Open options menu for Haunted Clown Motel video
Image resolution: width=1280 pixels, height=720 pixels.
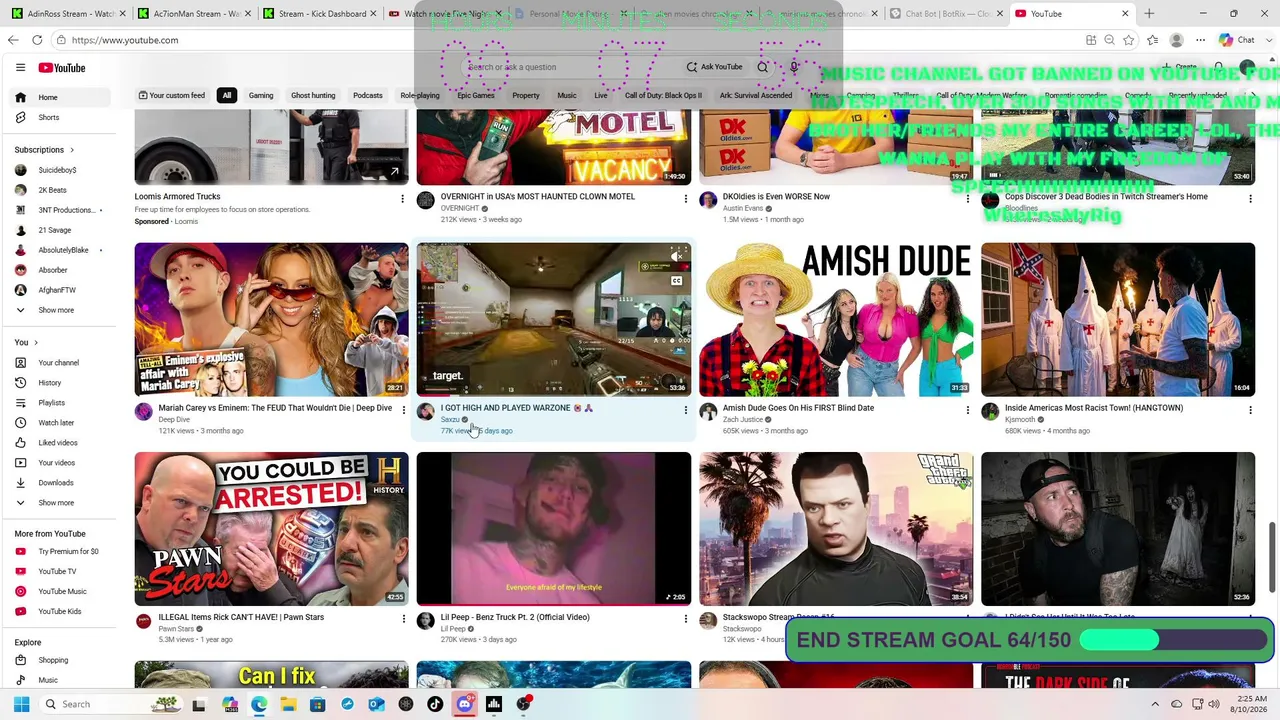point(685,199)
